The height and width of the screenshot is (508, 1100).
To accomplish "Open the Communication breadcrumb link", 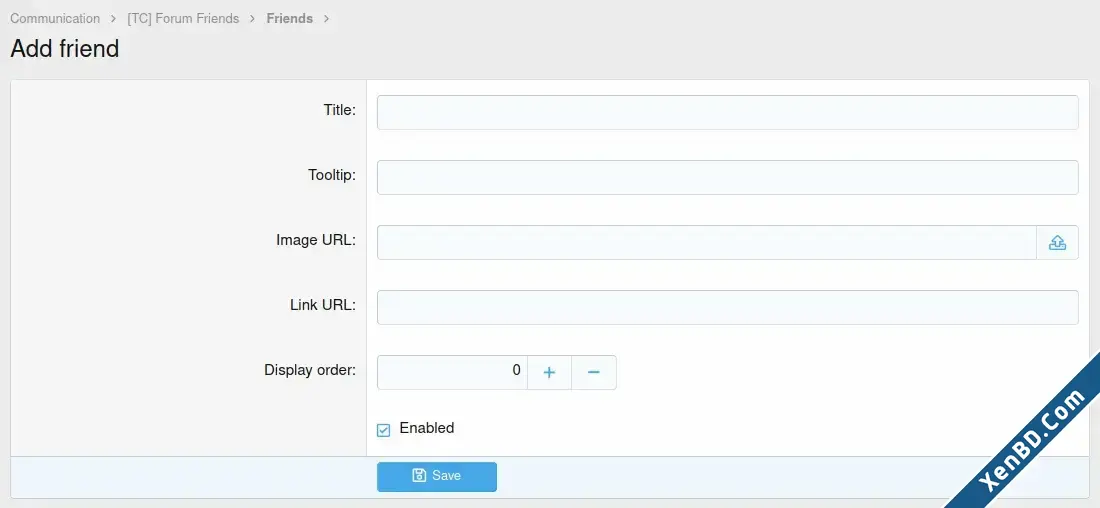I will pyautogui.click(x=55, y=18).
